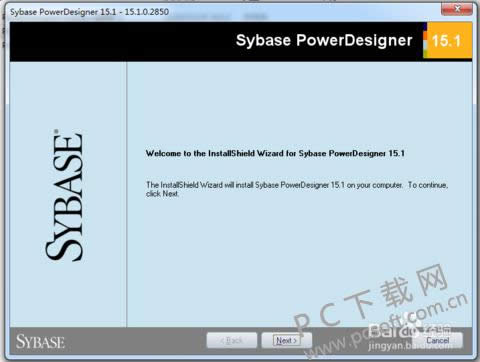480x362 pixels.
Task: Click the Next button to continue installation
Action: click(287, 340)
